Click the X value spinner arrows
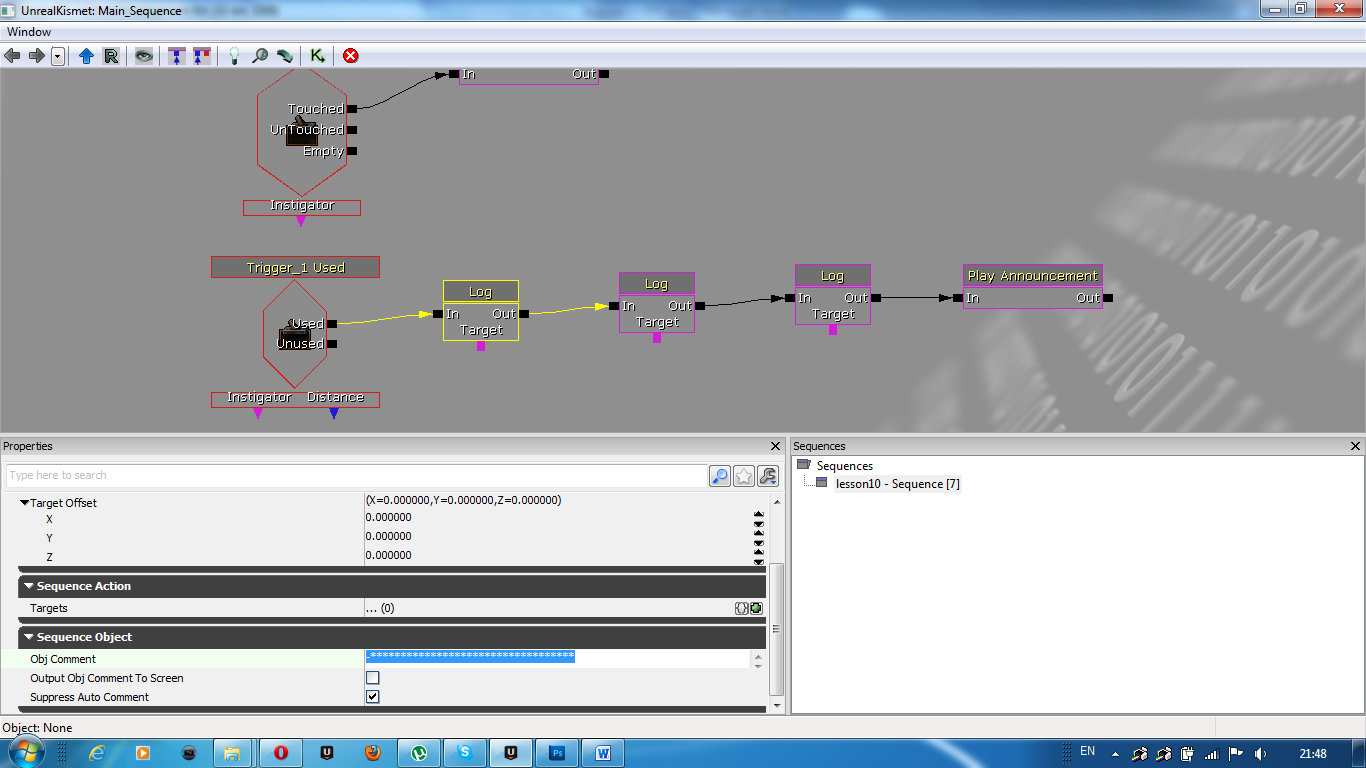 tap(758, 519)
